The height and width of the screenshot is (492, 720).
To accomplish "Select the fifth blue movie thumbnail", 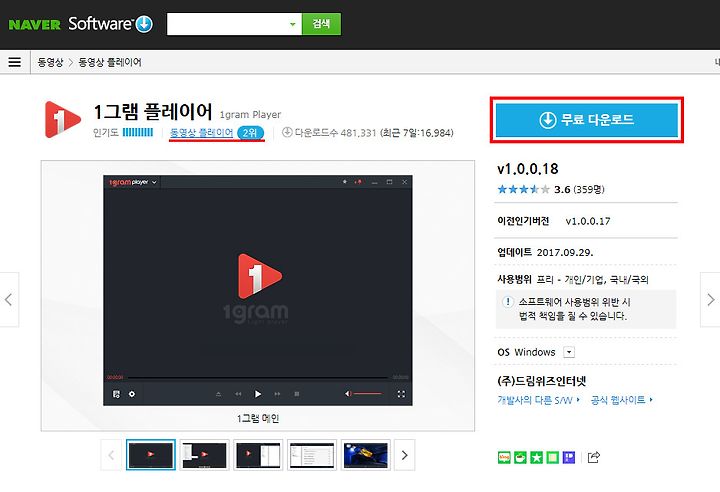I will [366, 455].
